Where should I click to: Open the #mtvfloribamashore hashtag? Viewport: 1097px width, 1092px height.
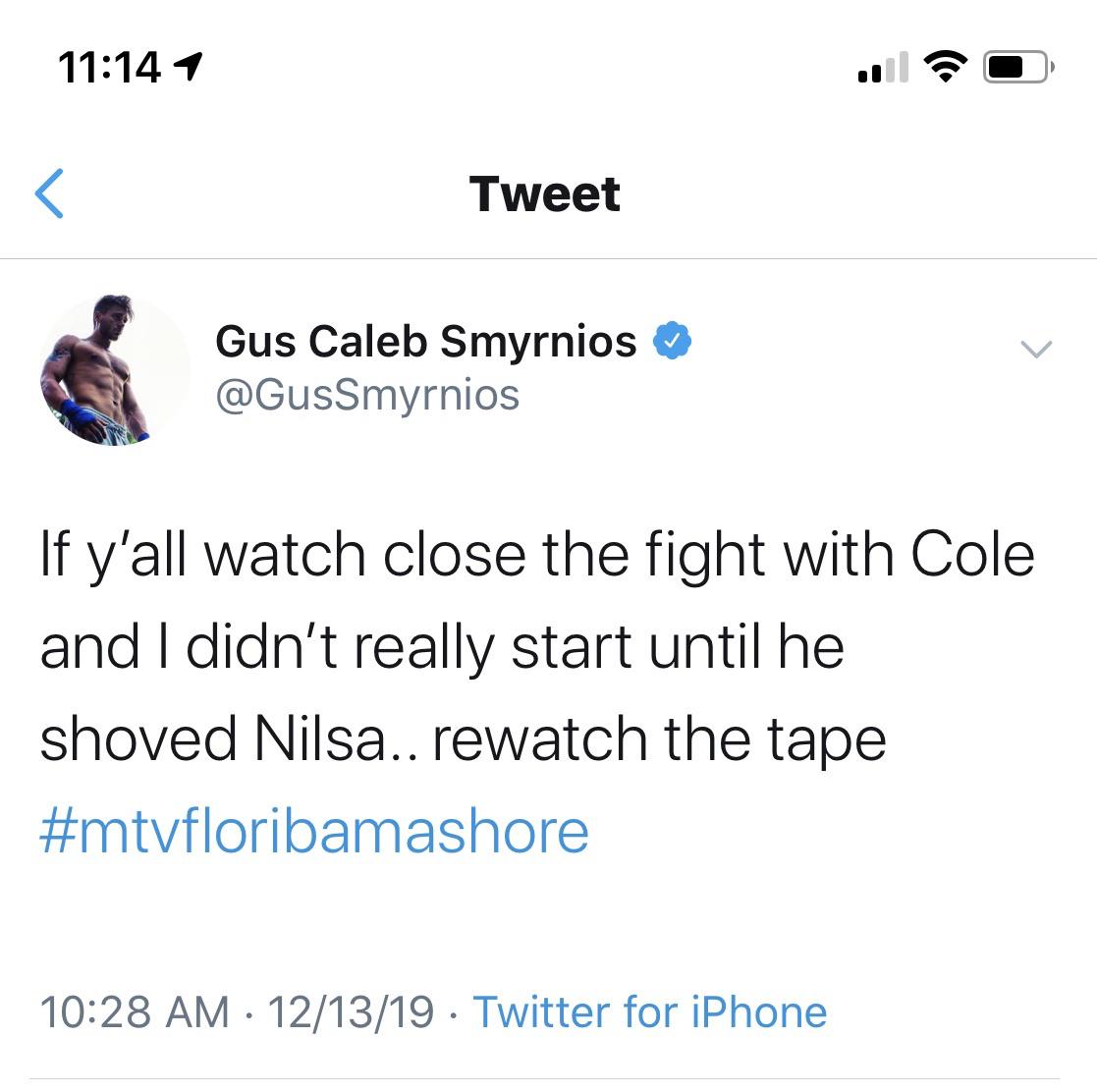(312, 830)
